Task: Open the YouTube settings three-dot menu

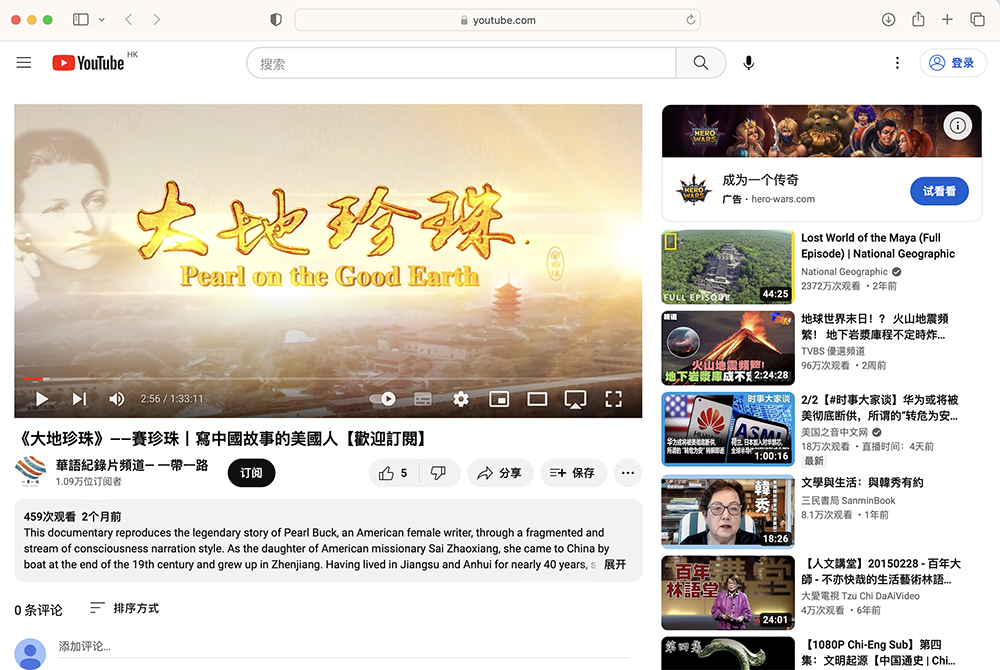Action: click(x=897, y=62)
